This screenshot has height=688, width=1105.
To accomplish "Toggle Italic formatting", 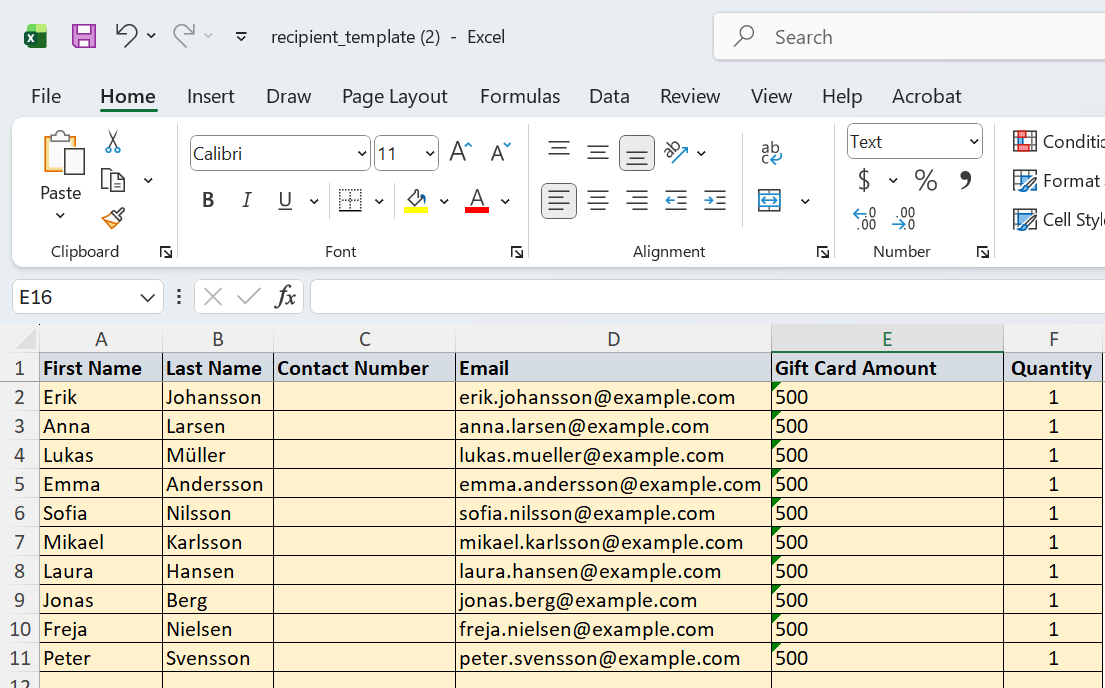I will tap(247, 201).
